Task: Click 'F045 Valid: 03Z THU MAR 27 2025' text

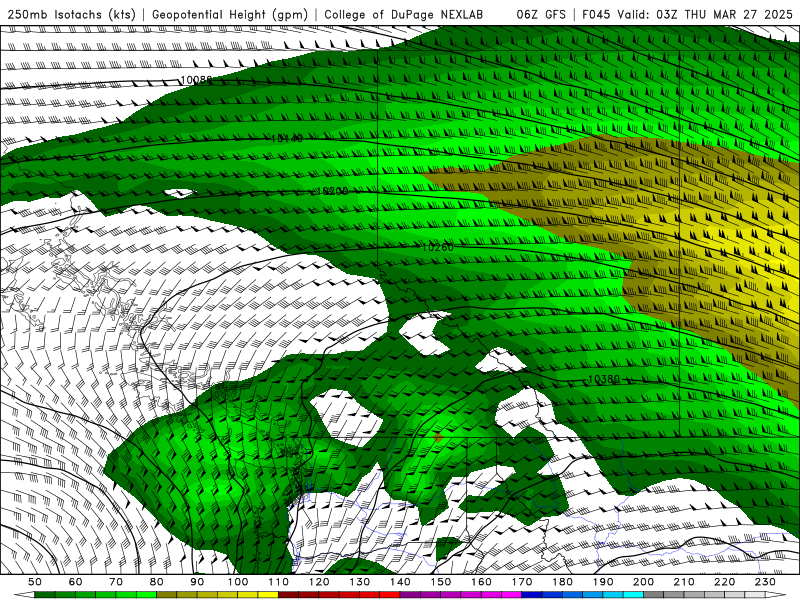Action: [687, 14]
